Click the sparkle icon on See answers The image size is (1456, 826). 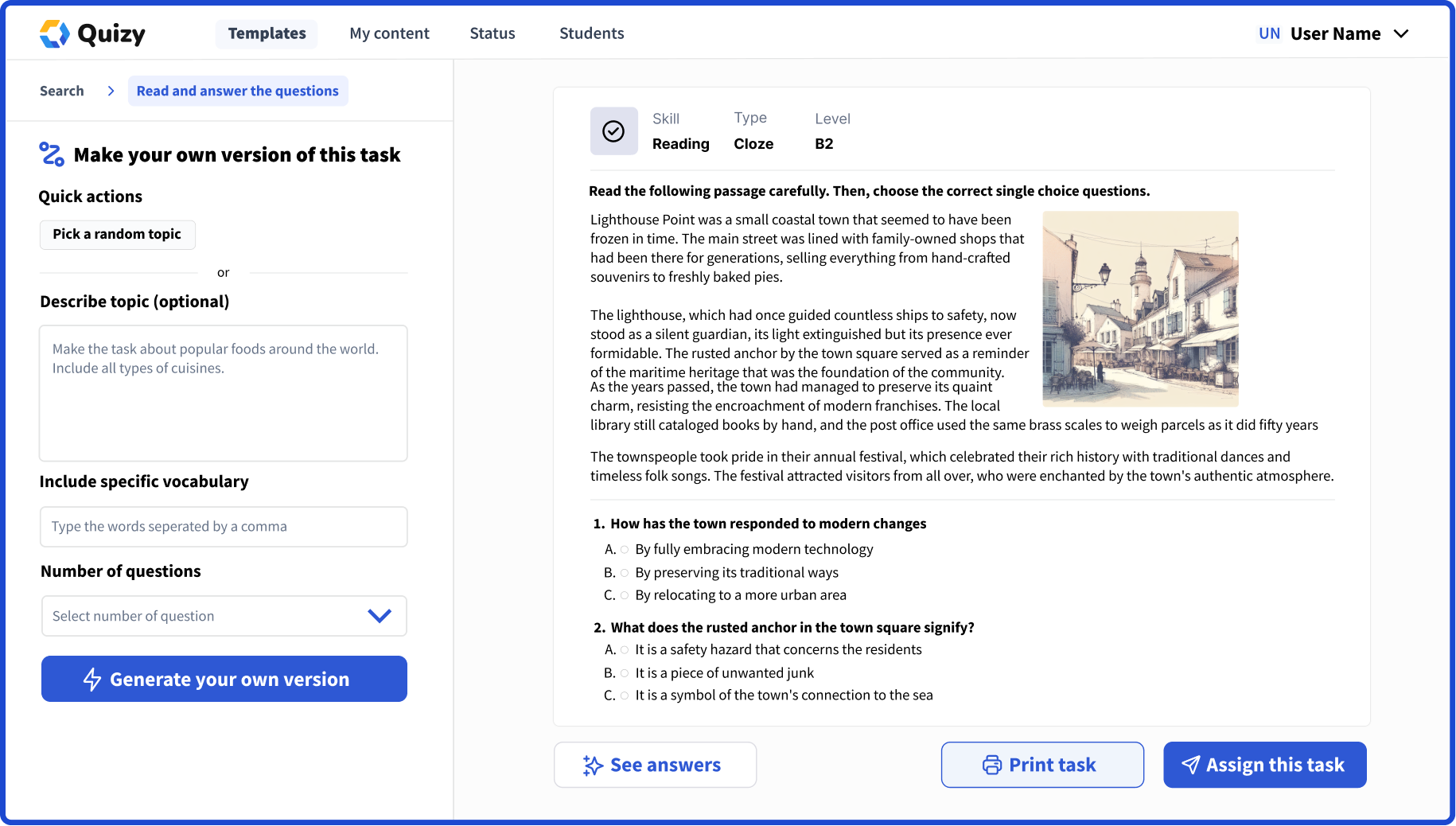tap(593, 766)
